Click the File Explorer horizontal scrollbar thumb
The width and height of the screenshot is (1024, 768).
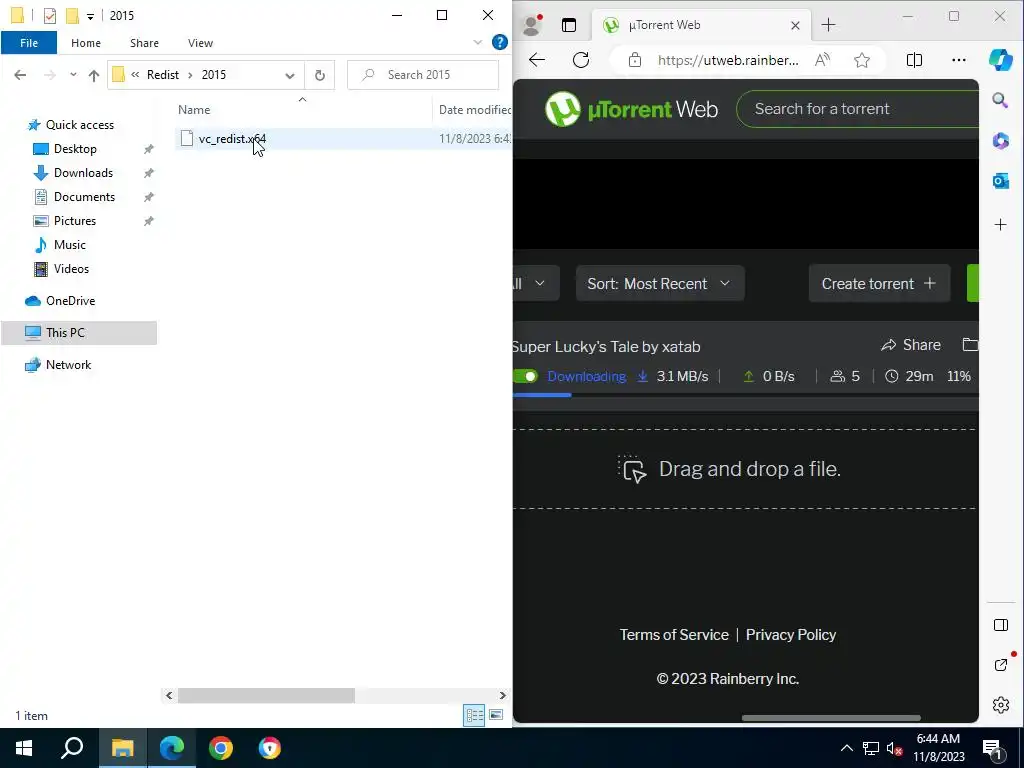(x=266, y=696)
